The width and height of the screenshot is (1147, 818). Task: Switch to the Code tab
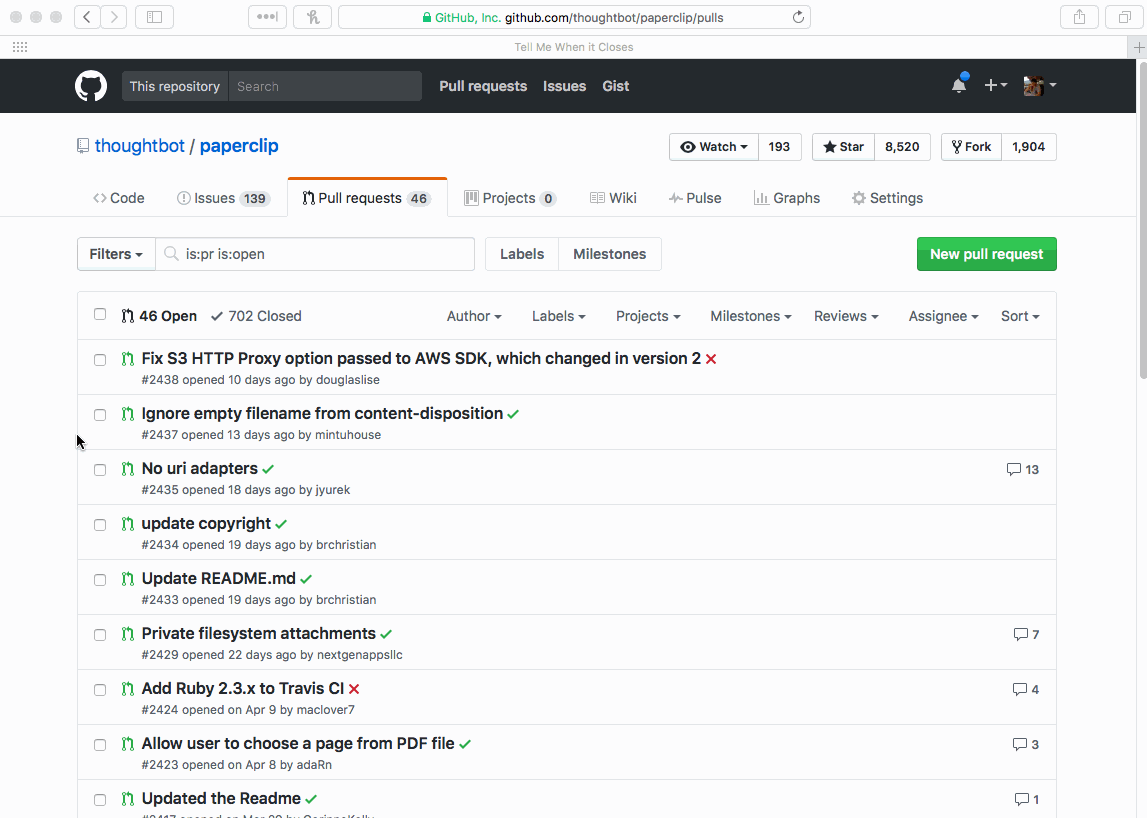tap(119, 198)
